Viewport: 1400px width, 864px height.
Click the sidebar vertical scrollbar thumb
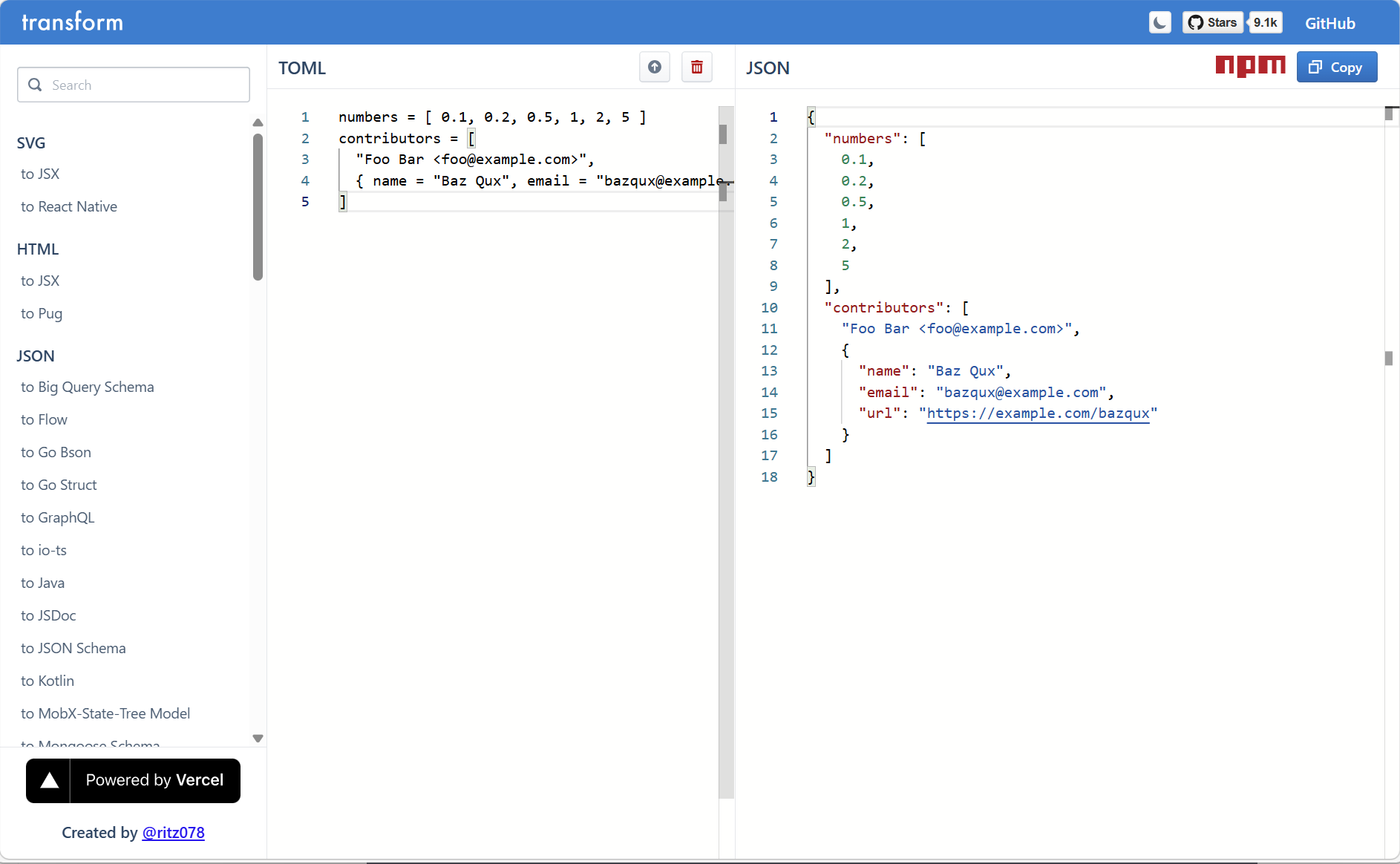pos(258,208)
